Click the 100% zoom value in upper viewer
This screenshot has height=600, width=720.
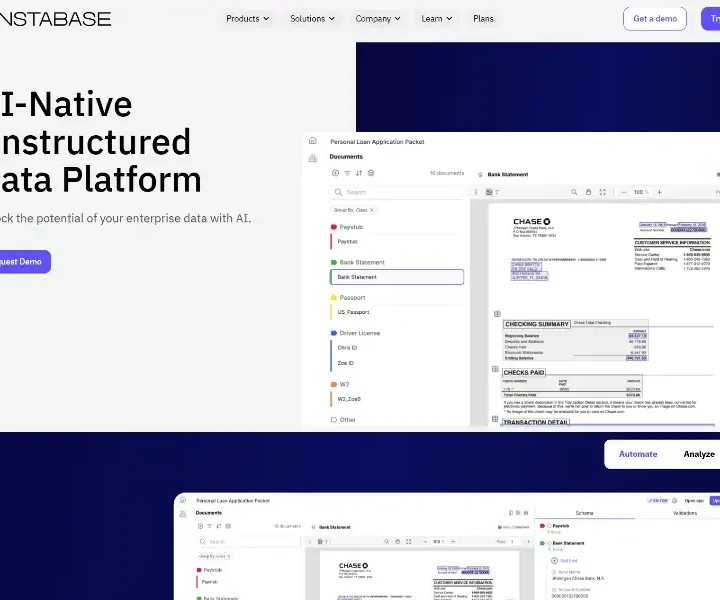point(641,192)
